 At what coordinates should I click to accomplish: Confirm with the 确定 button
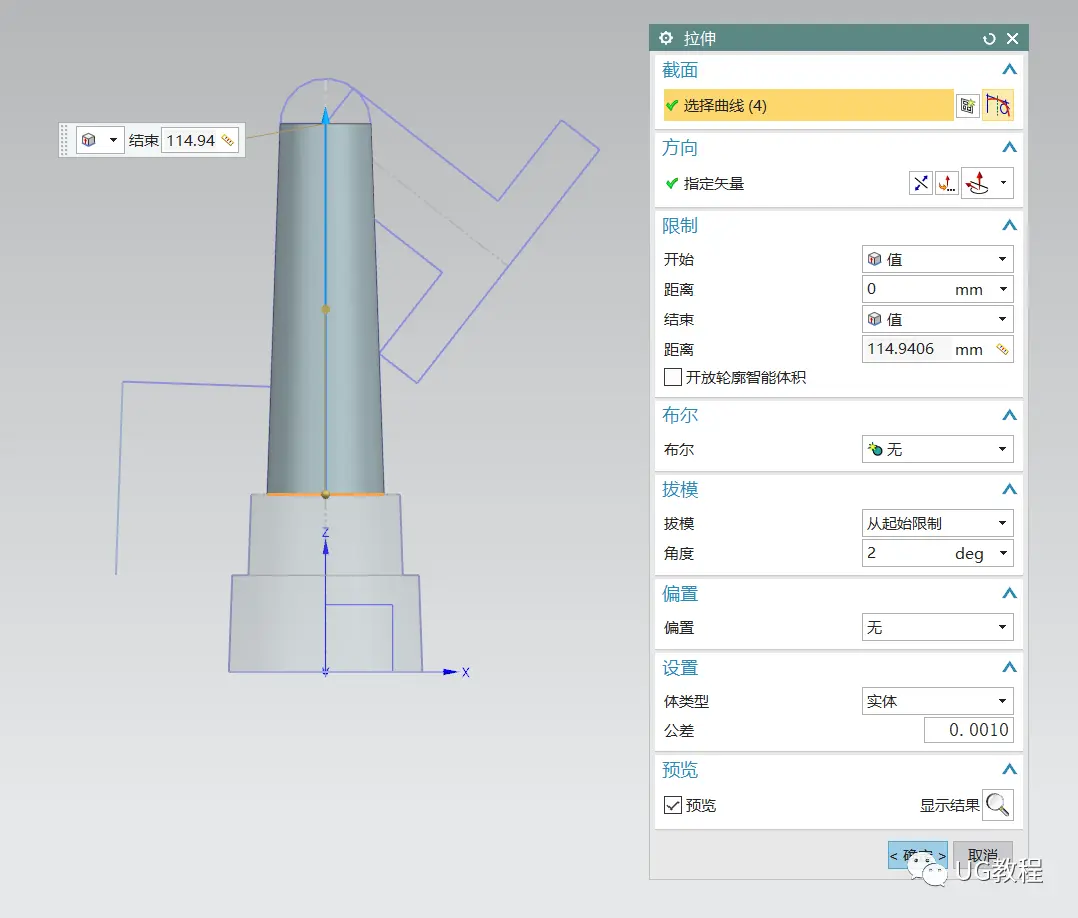pyautogui.click(x=918, y=855)
